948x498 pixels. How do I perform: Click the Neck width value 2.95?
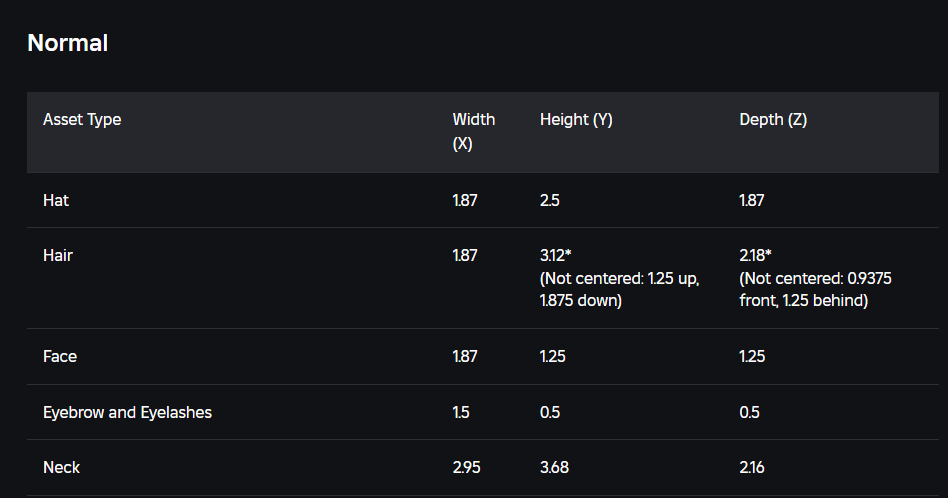pyautogui.click(x=465, y=467)
